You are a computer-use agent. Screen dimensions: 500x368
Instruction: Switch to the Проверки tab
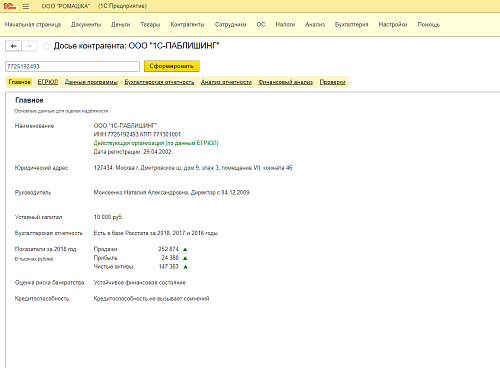click(332, 82)
